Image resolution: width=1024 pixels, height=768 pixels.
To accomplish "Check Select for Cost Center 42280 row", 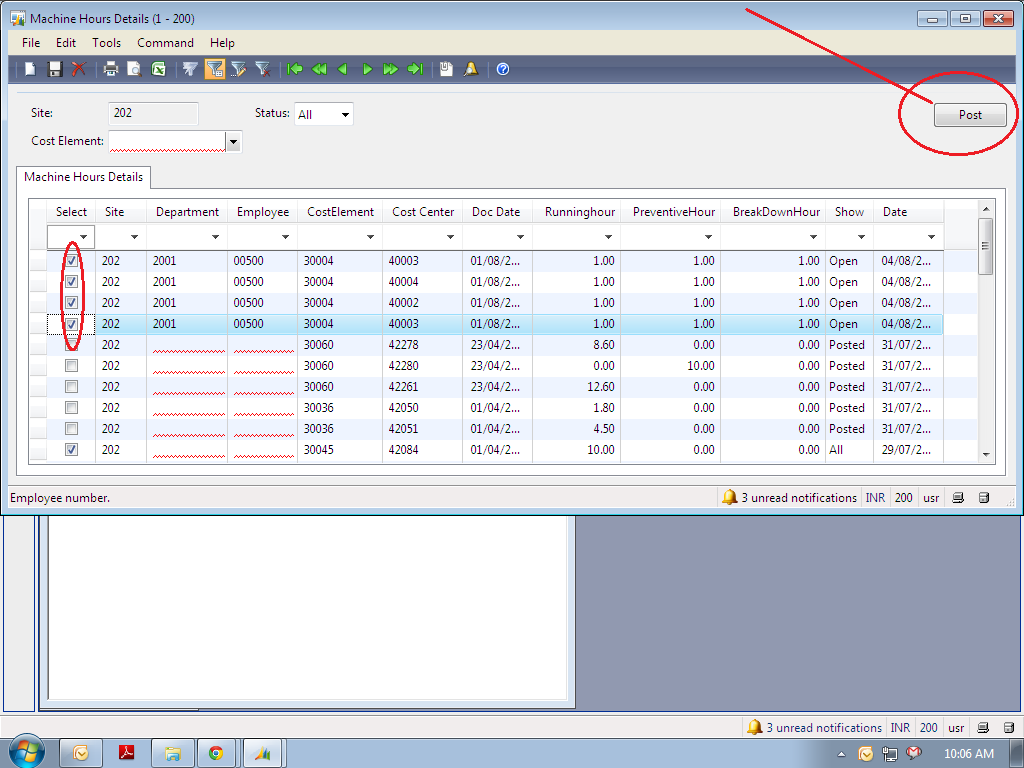I will point(72,366).
